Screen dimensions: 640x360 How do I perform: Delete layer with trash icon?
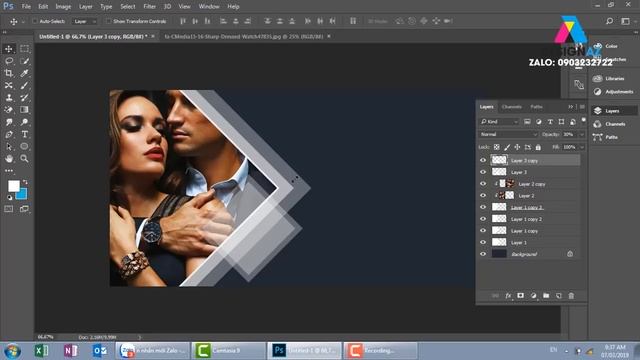(x=571, y=296)
